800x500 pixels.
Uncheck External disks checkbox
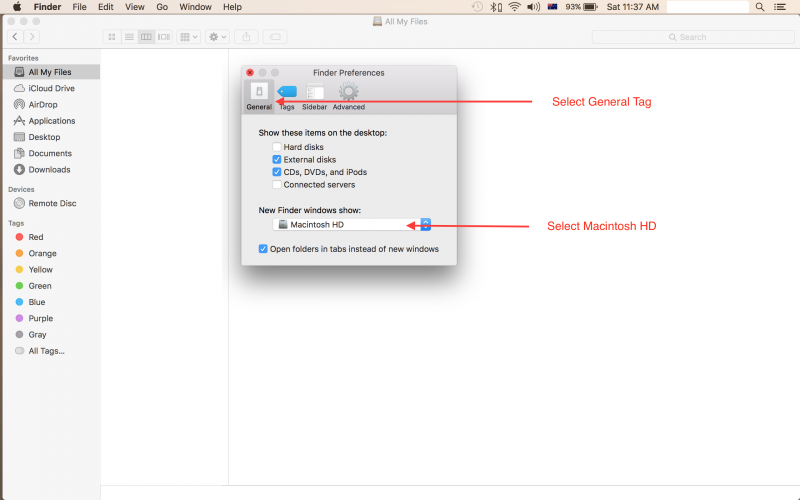click(277, 160)
